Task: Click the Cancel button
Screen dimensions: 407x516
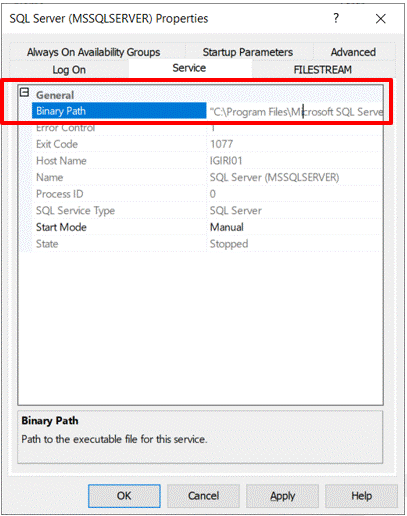Action: click(203, 496)
